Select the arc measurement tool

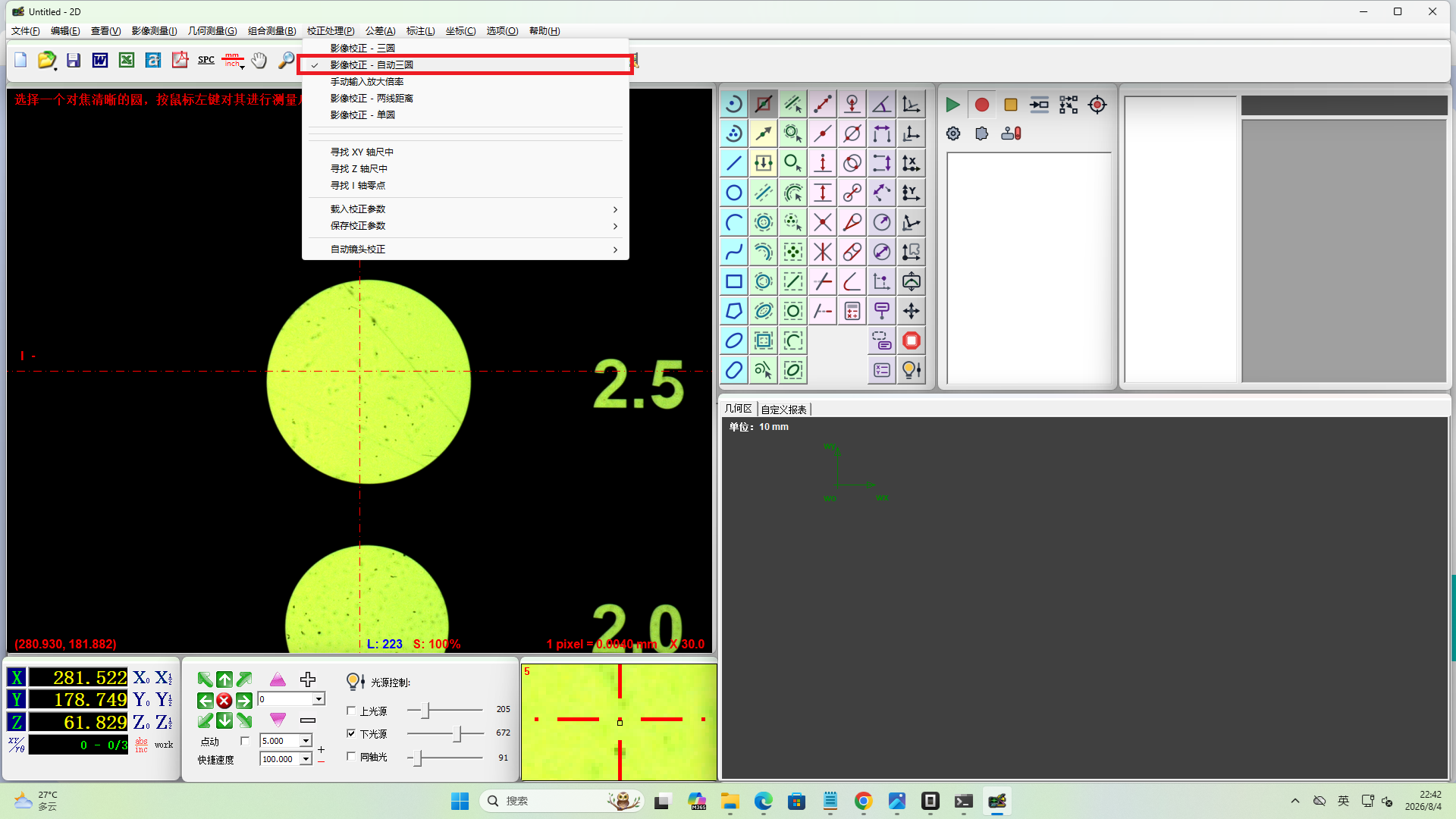pyautogui.click(x=733, y=222)
